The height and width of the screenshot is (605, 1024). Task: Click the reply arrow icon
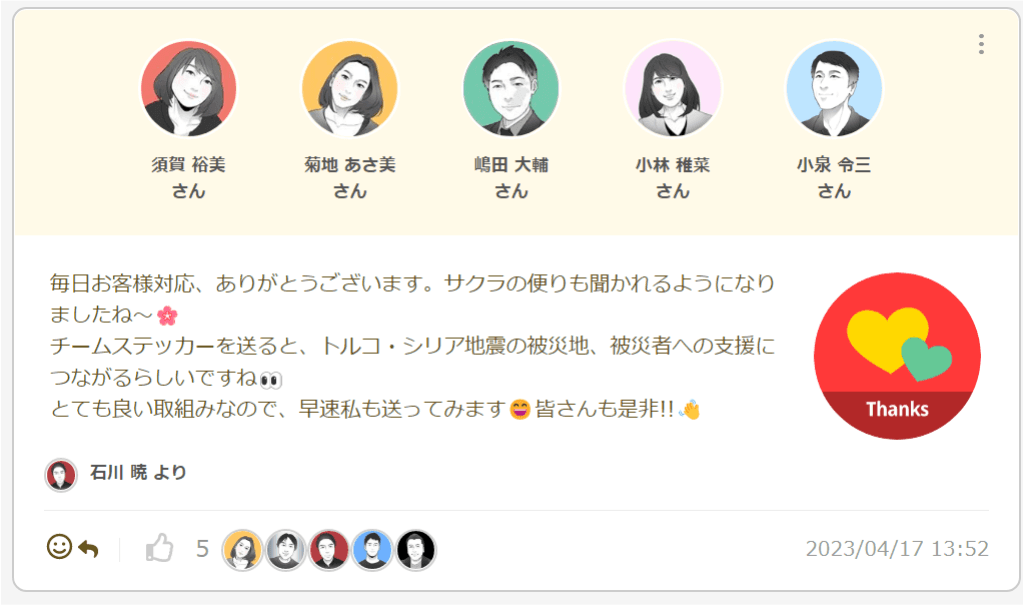(x=88, y=549)
